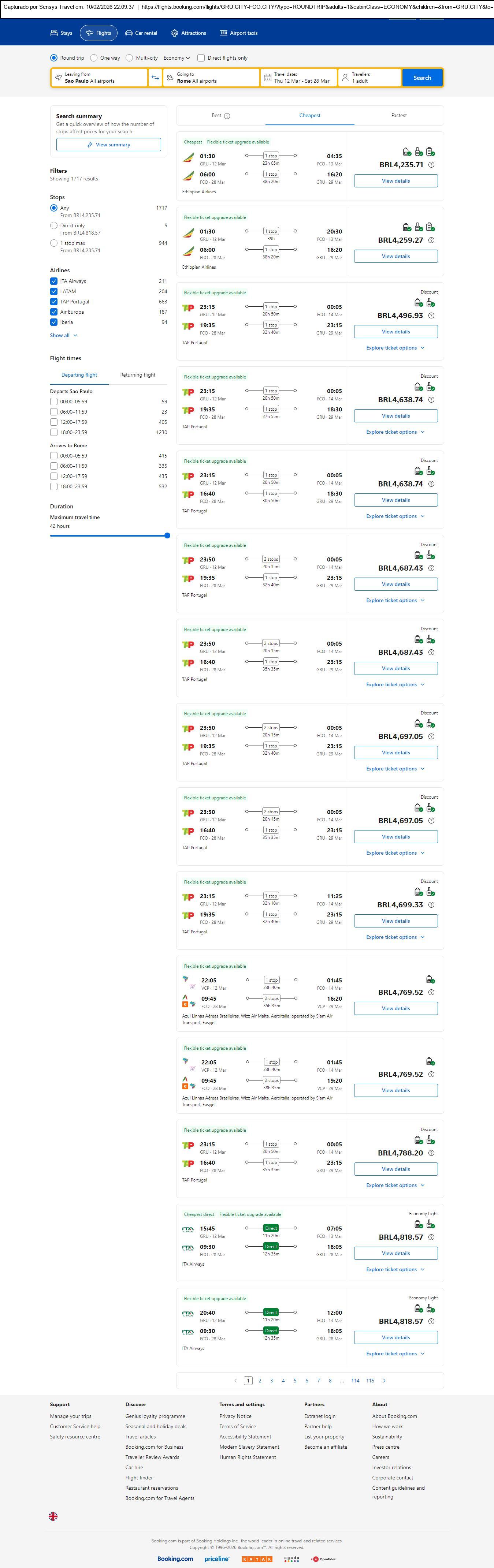This screenshot has height=1568, width=494.
Task: Click the price info icon next to BRL4,235.71
Action: point(431,165)
